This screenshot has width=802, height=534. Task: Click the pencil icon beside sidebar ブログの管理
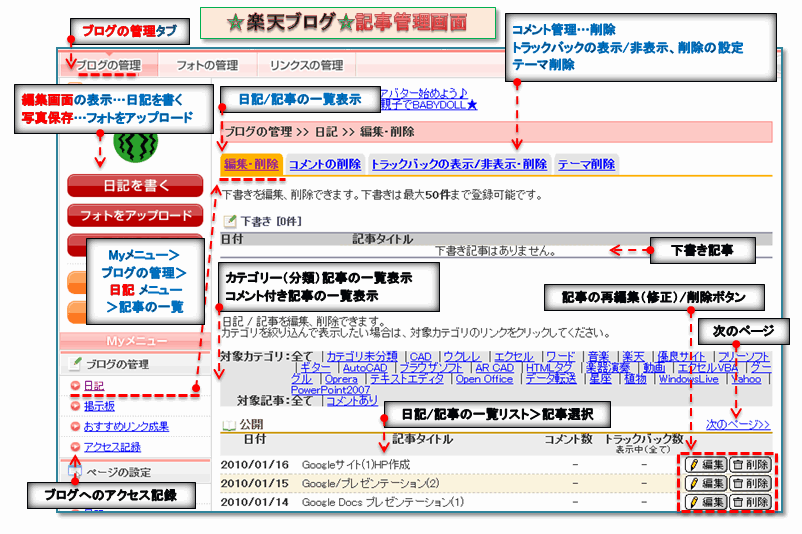(x=75, y=363)
